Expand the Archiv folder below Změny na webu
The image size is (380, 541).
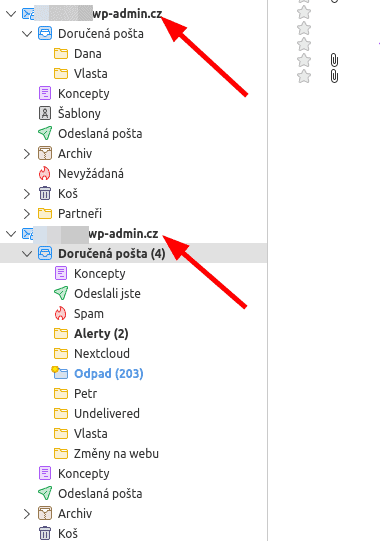[x=27, y=514]
